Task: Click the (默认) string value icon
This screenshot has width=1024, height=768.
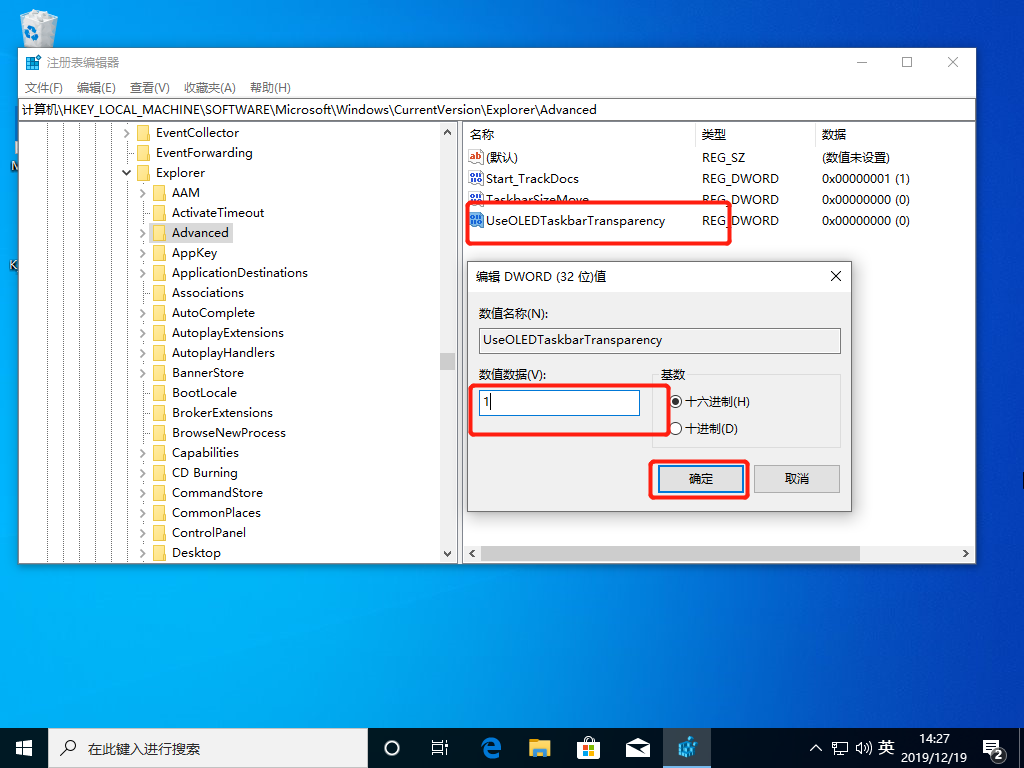Action: [x=476, y=157]
